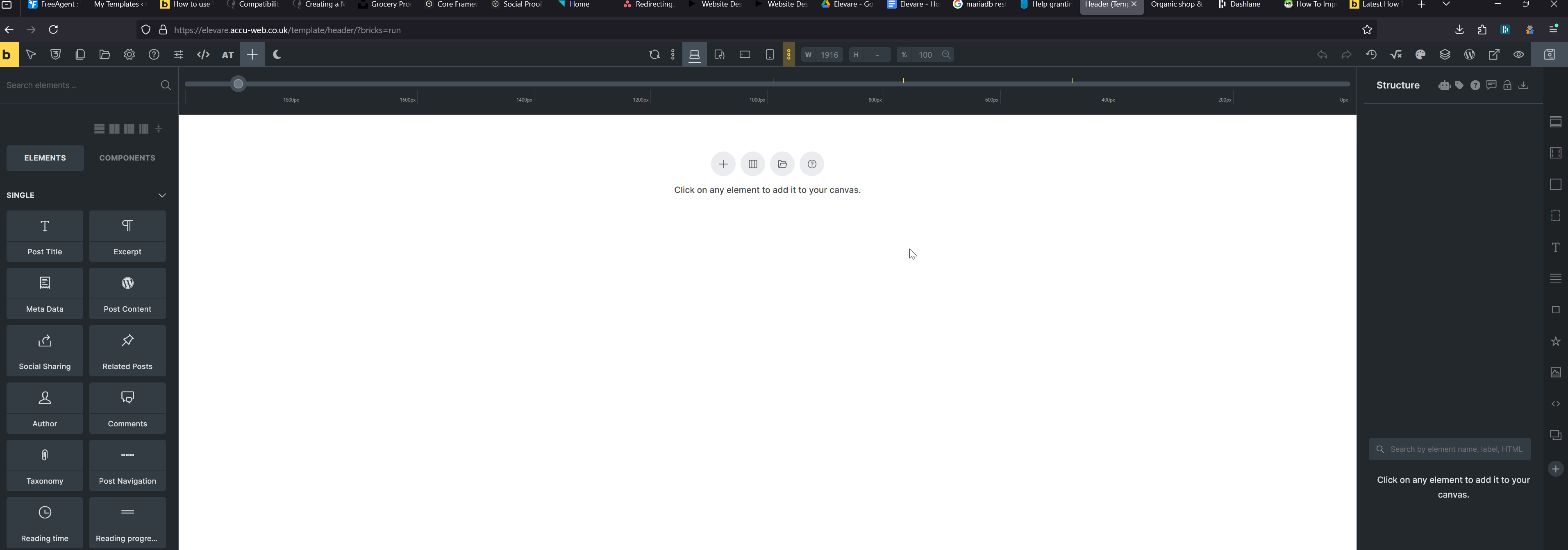The image size is (1568, 550).
Task: Add a Related Posts element
Action: pyautogui.click(x=128, y=351)
